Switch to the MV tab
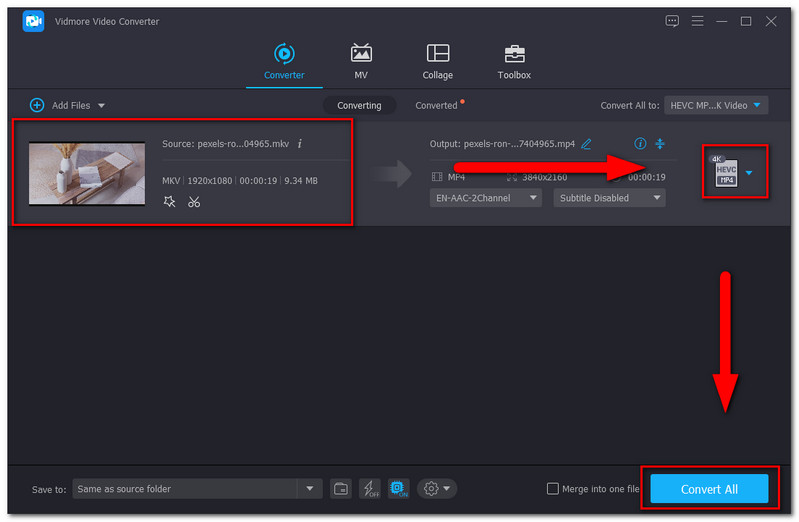The height and width of the screenshot is (522, 799). 361,62
